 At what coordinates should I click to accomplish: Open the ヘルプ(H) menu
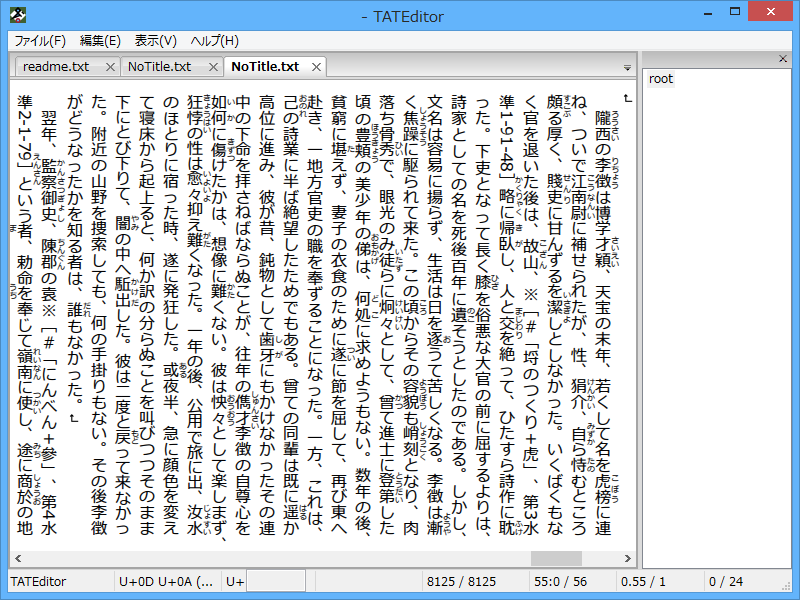[x=214, y=41]
